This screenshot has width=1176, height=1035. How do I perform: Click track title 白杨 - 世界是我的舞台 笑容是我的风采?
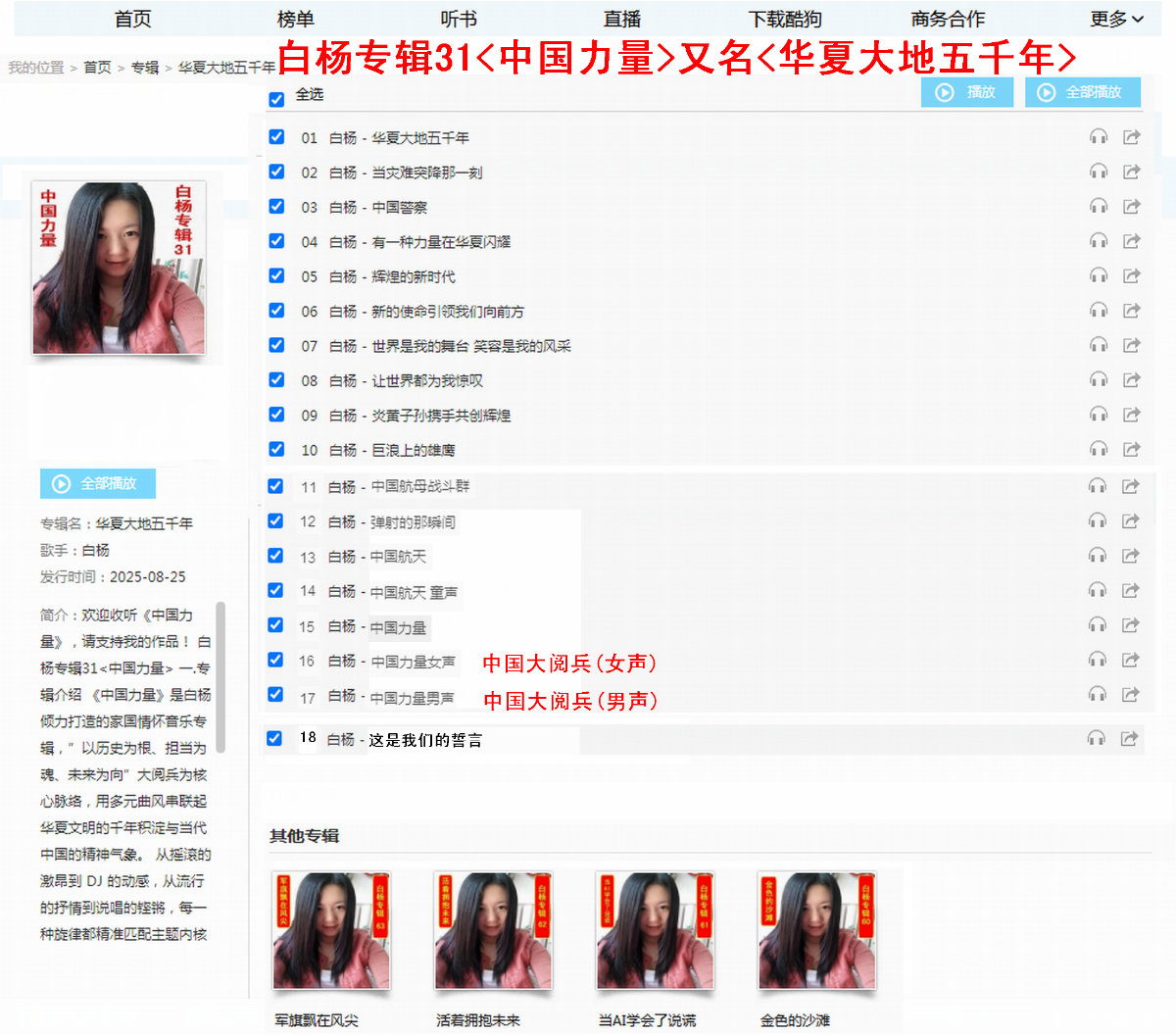(x=450, y=345)
